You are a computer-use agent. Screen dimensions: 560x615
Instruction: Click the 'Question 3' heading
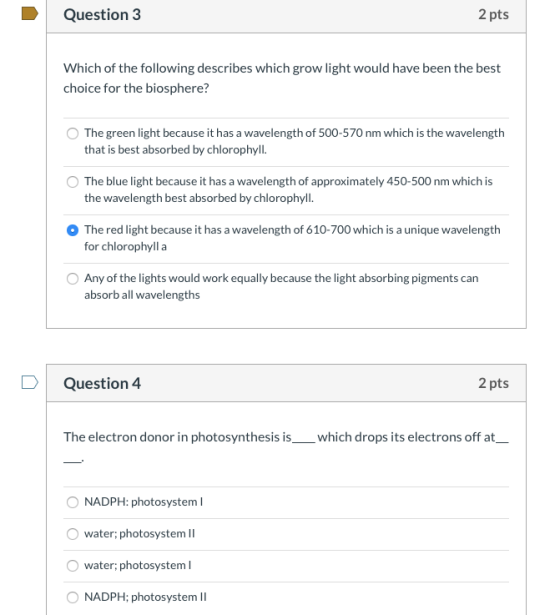click(102, 15)
